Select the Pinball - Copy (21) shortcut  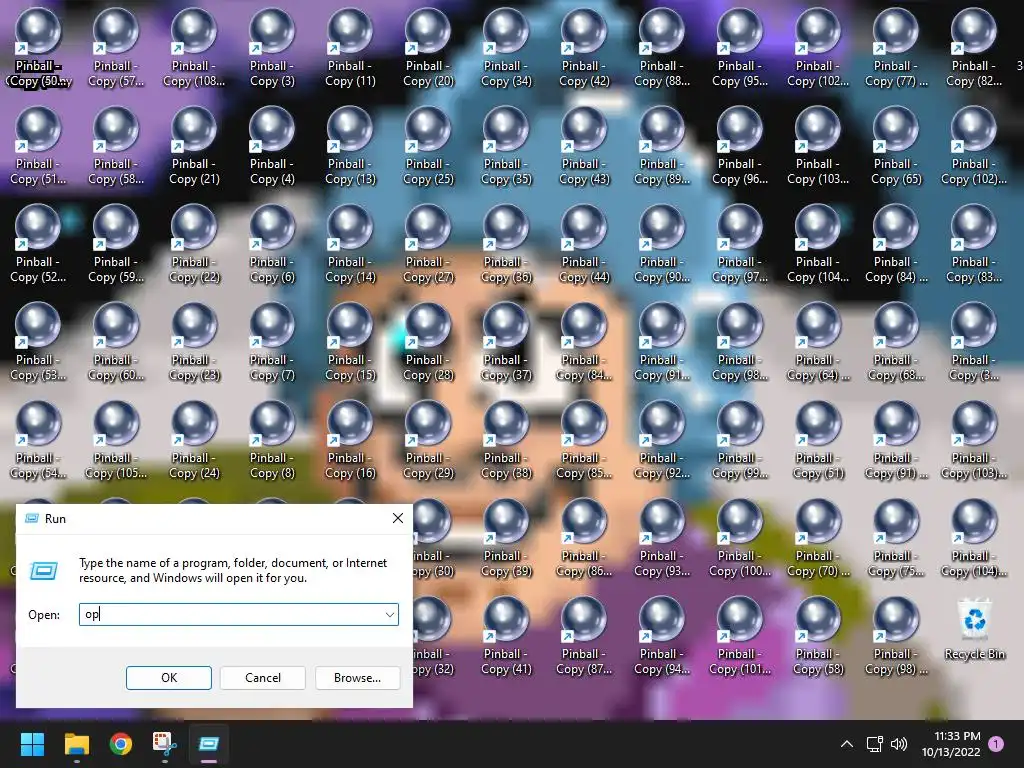point(194,146)
